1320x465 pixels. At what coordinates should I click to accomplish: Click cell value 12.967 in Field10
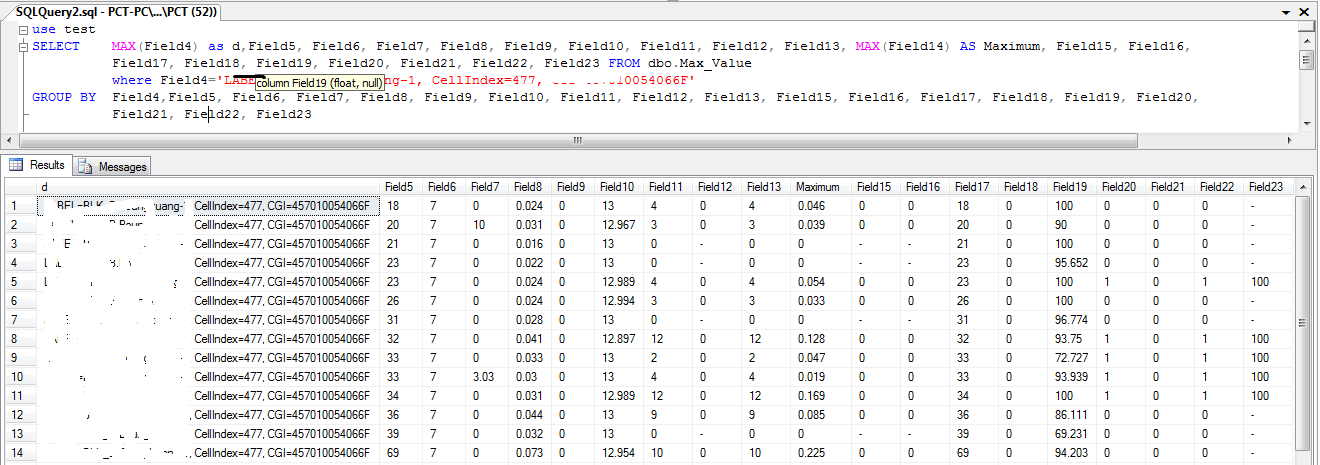tap(621, 225)
